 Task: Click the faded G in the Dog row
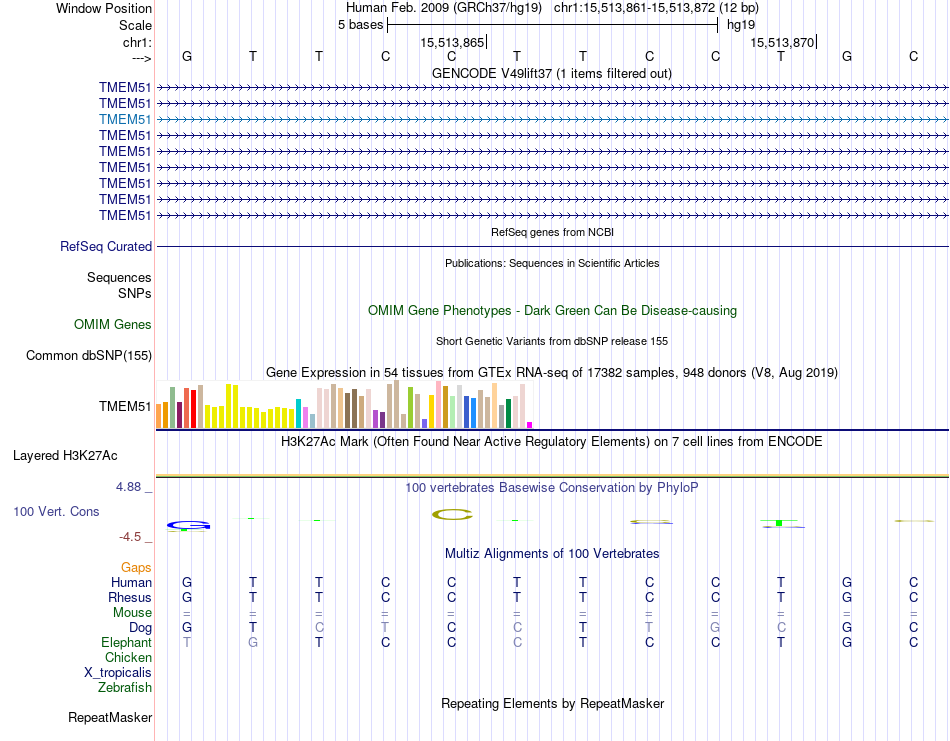tap(715, 628)
